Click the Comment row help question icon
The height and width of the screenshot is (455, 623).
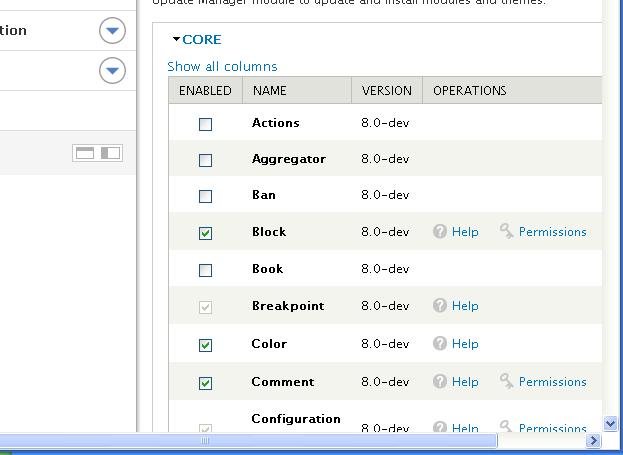pyautogui.click(x=440, y=381)
